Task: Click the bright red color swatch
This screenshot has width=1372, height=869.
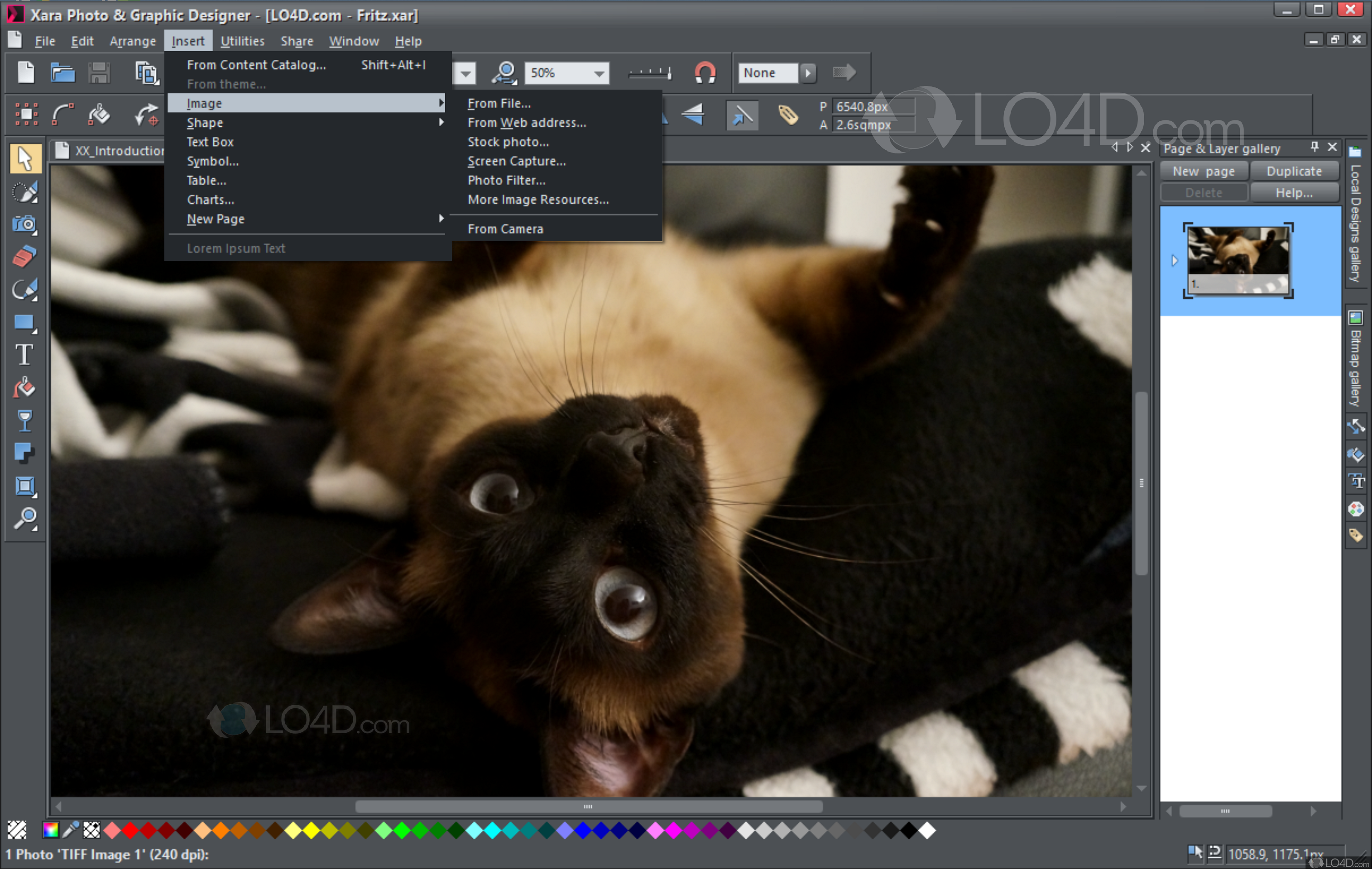Action: pos(130,830)
